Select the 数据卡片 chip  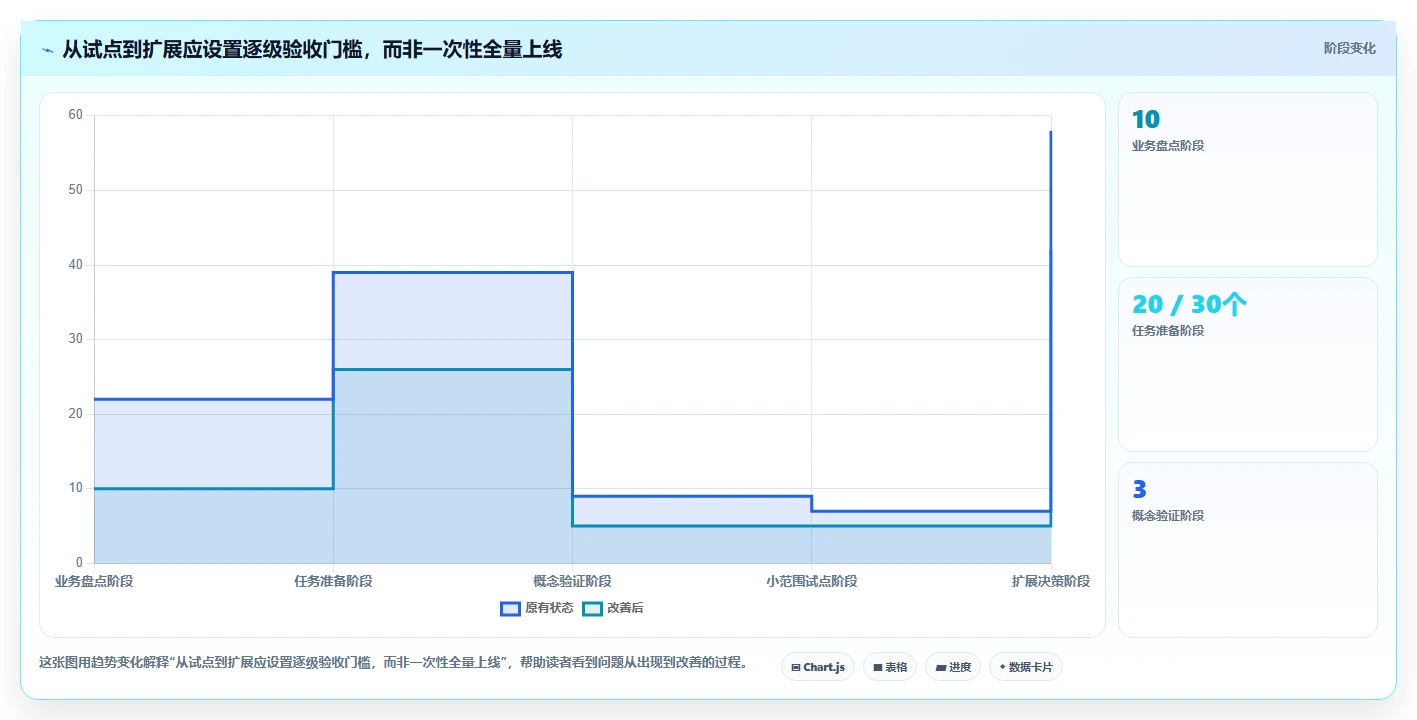tap(1026, 667)
